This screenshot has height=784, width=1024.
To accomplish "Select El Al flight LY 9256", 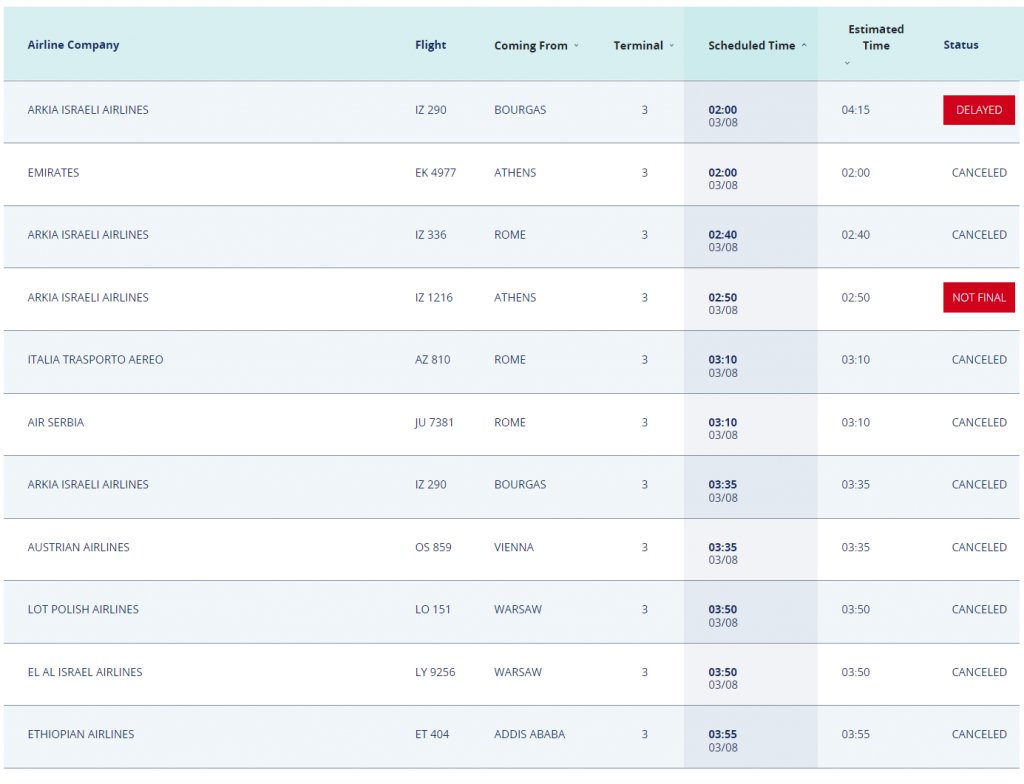I will [x=435, y=672].
